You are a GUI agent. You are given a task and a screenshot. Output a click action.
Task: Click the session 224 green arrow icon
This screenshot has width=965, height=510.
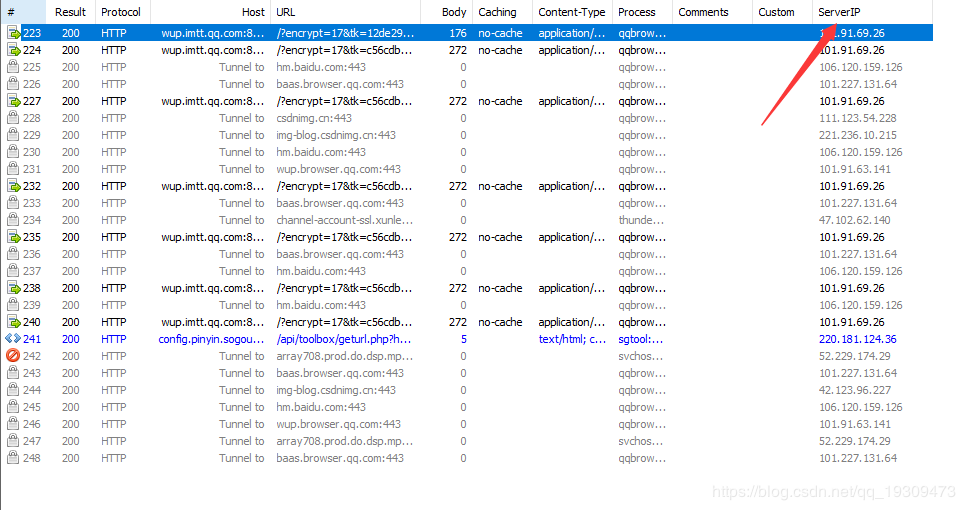point(13,50)
